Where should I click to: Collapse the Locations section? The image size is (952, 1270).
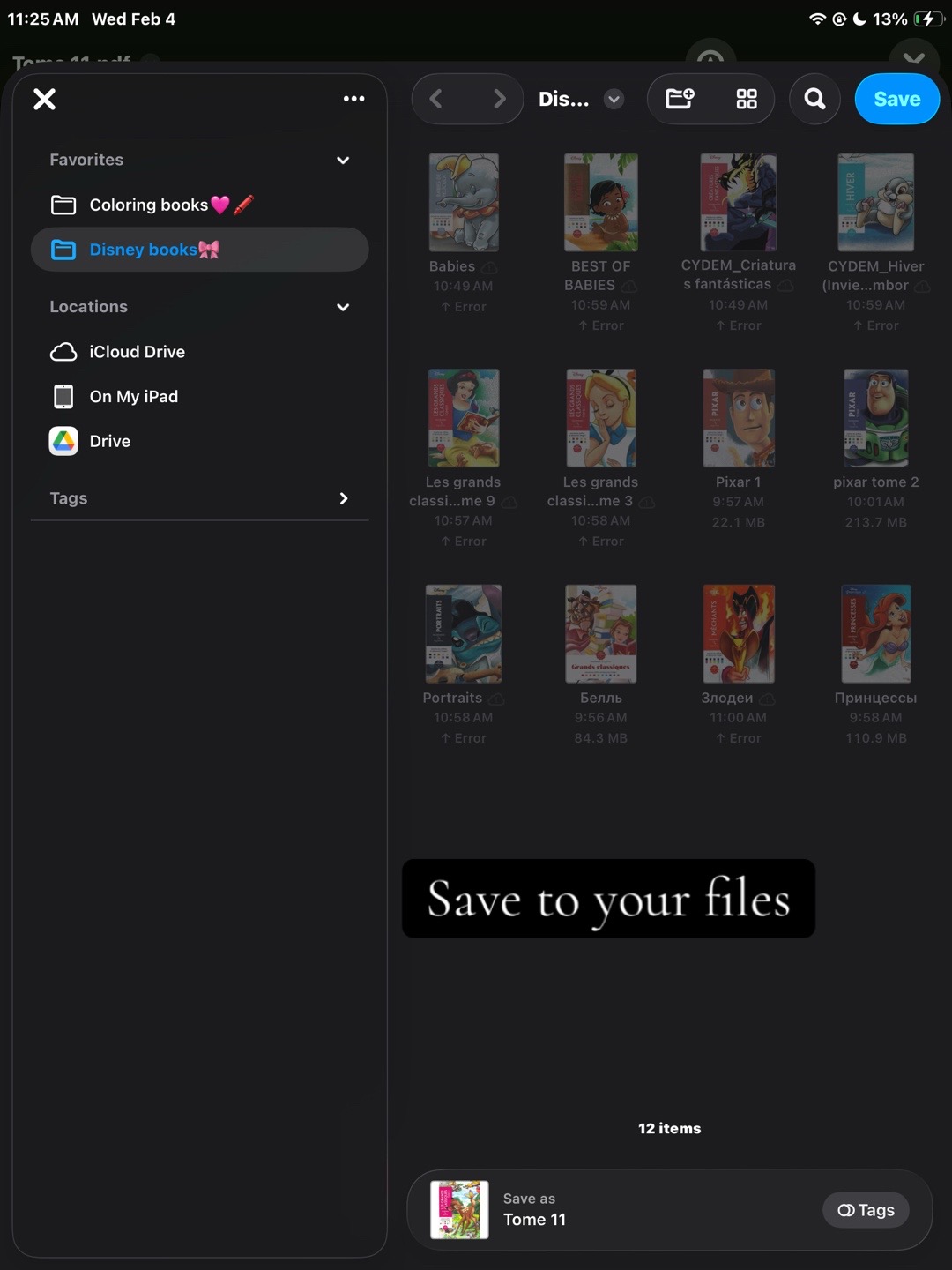[343, 307]
